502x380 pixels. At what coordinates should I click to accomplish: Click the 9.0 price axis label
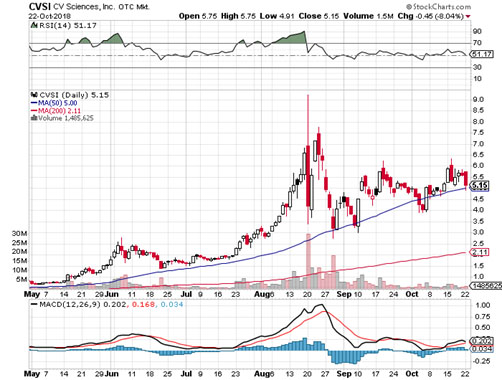[478, 99]
